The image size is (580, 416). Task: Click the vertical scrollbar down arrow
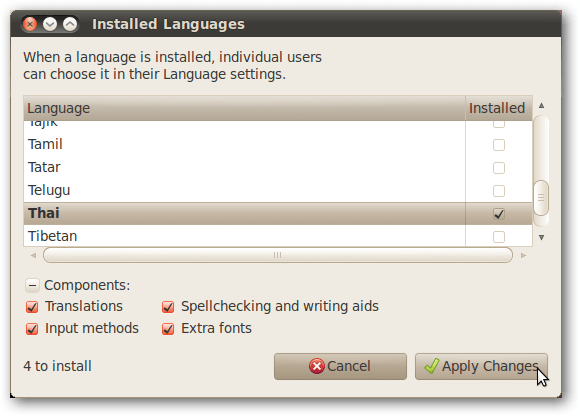tap(542, 237)
